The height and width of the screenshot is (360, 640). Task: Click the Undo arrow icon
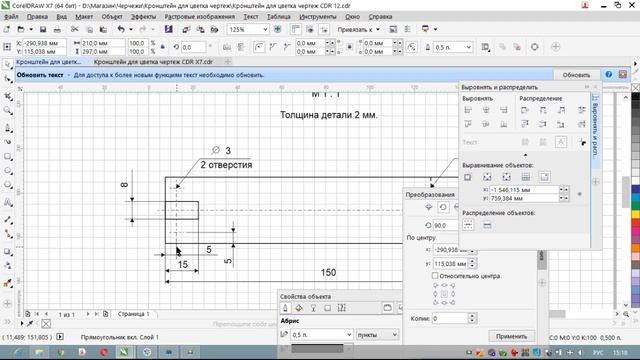[121, 29]
